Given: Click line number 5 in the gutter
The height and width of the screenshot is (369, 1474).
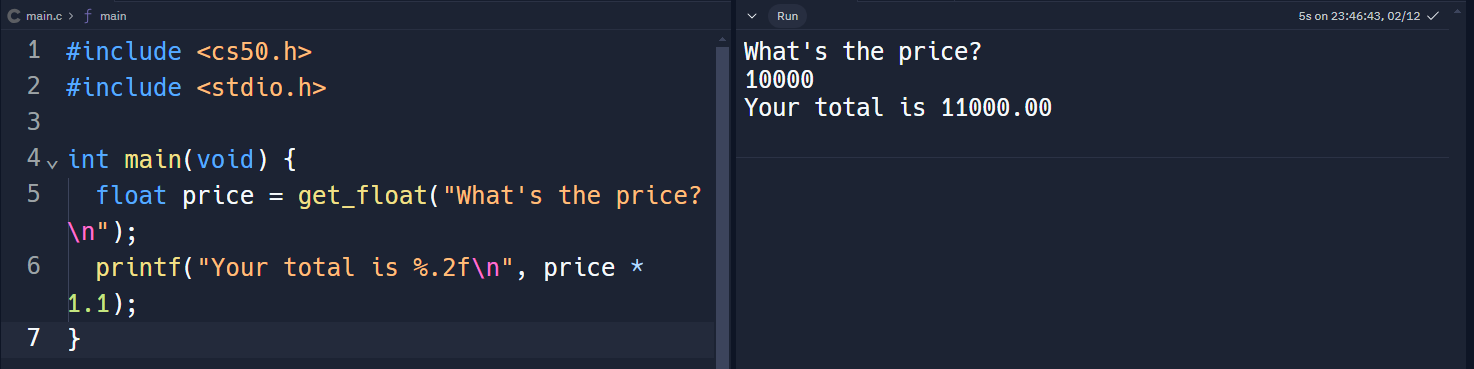Looking at the screenshot, I should click(34, 194).
